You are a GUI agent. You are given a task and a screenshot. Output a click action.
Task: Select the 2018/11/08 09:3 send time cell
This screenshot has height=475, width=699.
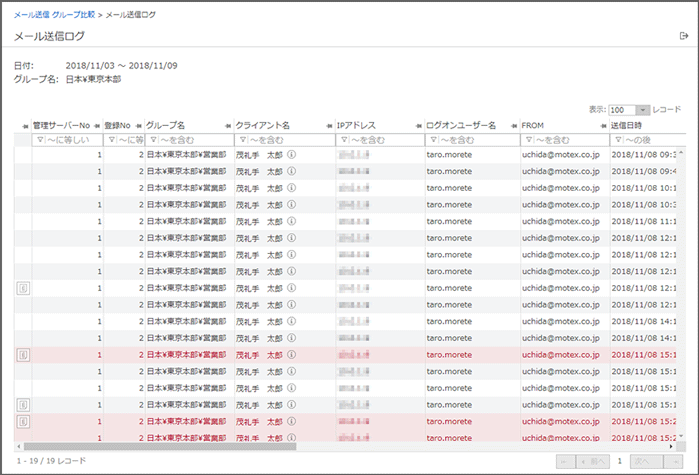[644, 155]
